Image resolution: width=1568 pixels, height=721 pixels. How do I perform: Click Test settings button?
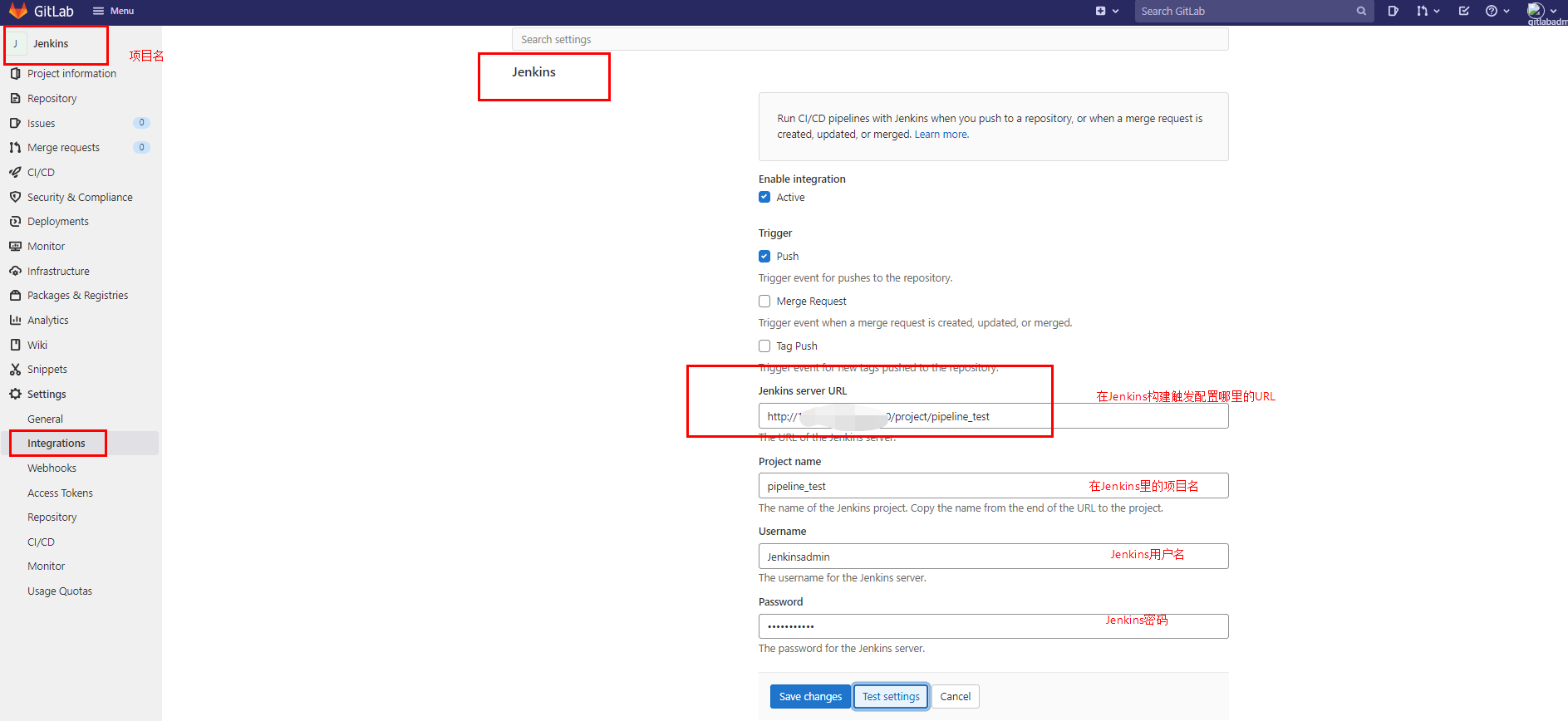891,696
